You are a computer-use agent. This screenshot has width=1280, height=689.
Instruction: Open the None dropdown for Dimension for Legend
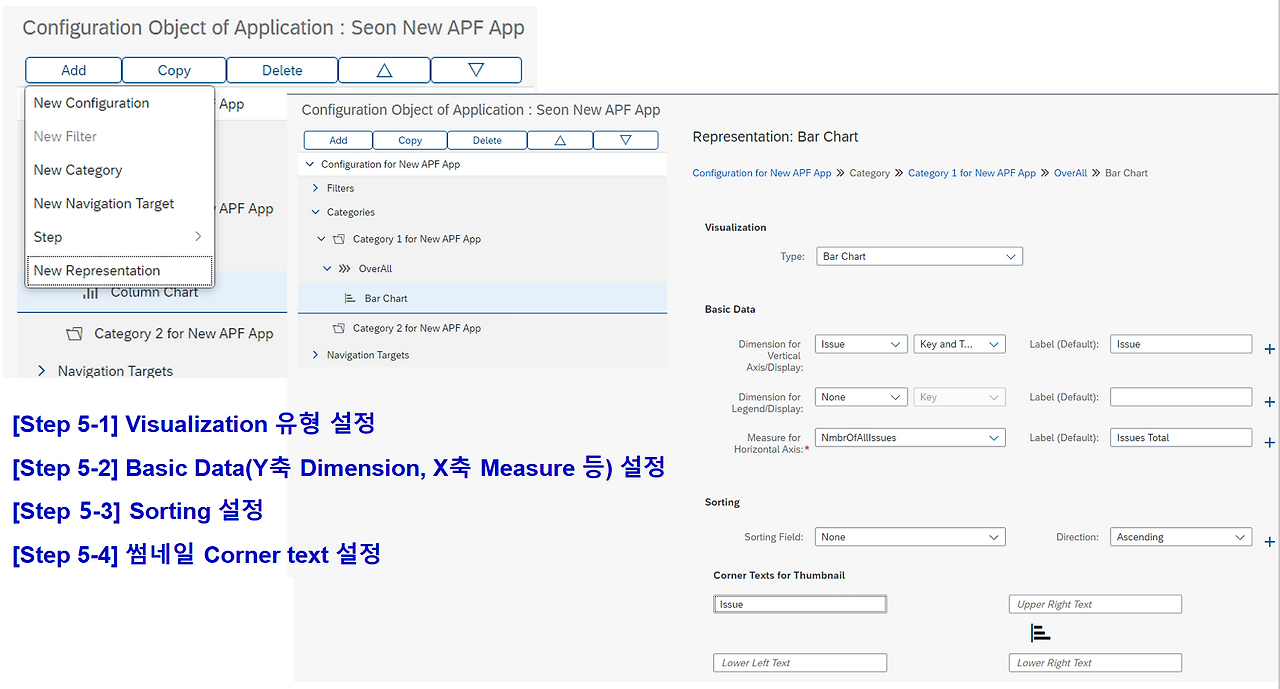[x=861, y=397]
